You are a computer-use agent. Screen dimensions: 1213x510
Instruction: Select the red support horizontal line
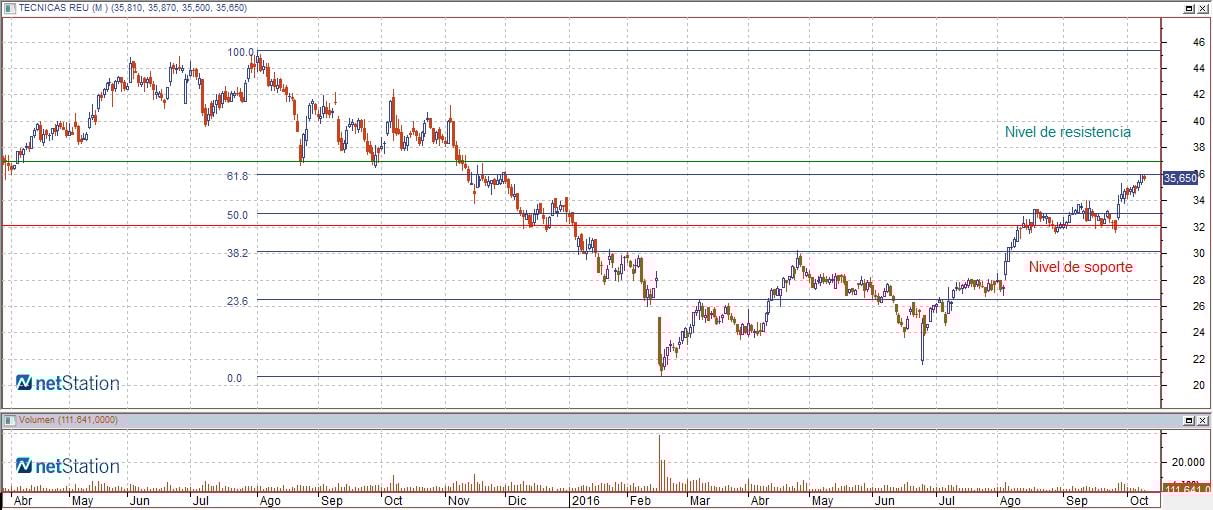[x=580, y=225]
